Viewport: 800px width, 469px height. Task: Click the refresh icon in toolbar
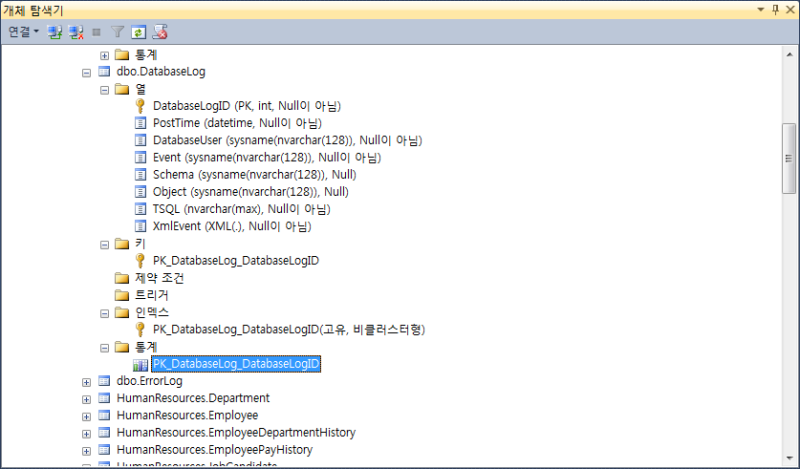(138, 32)
